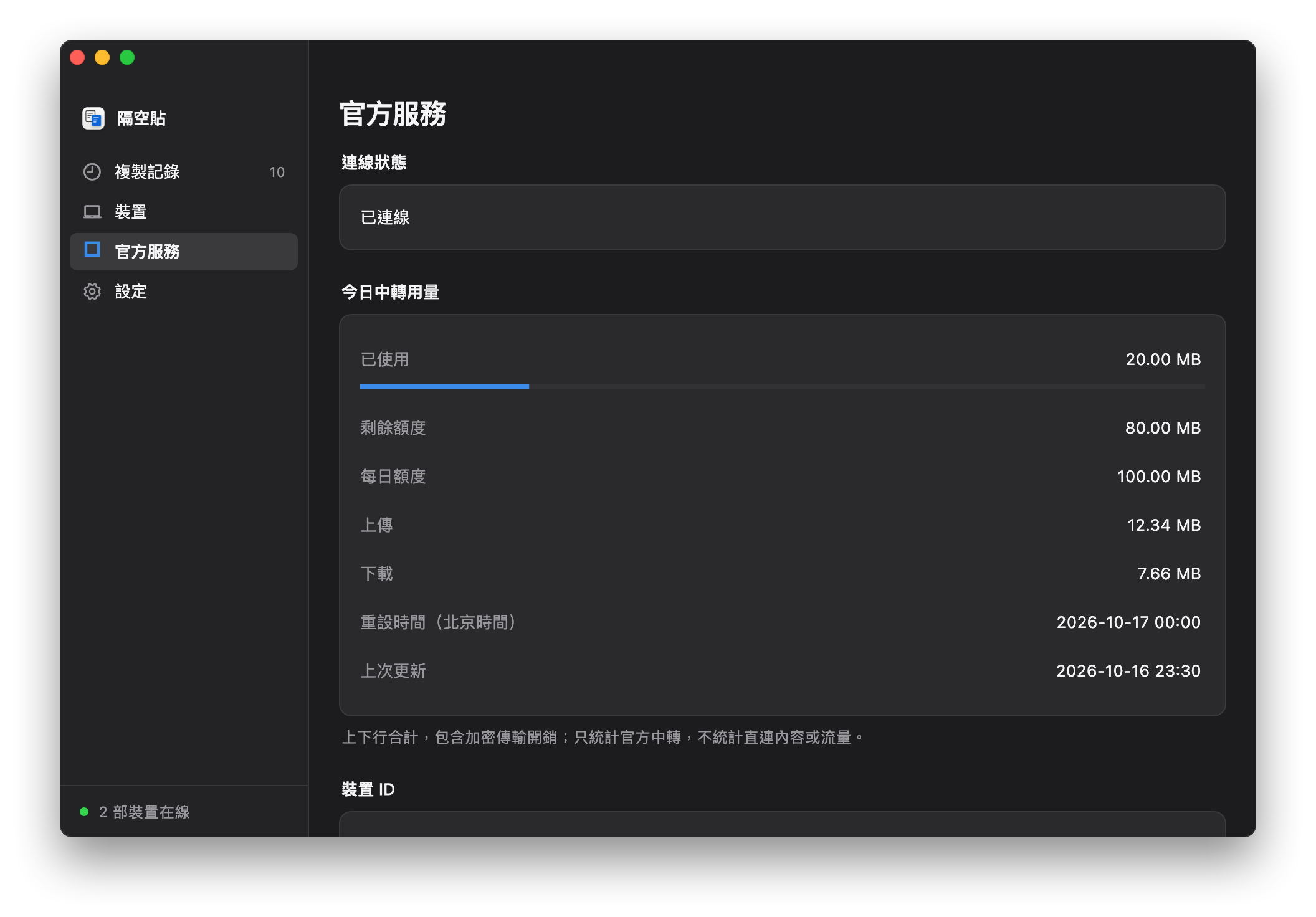The image size is (1316, 917).
Task: Click the green online status dot
Action: click(x=84, y=812)
